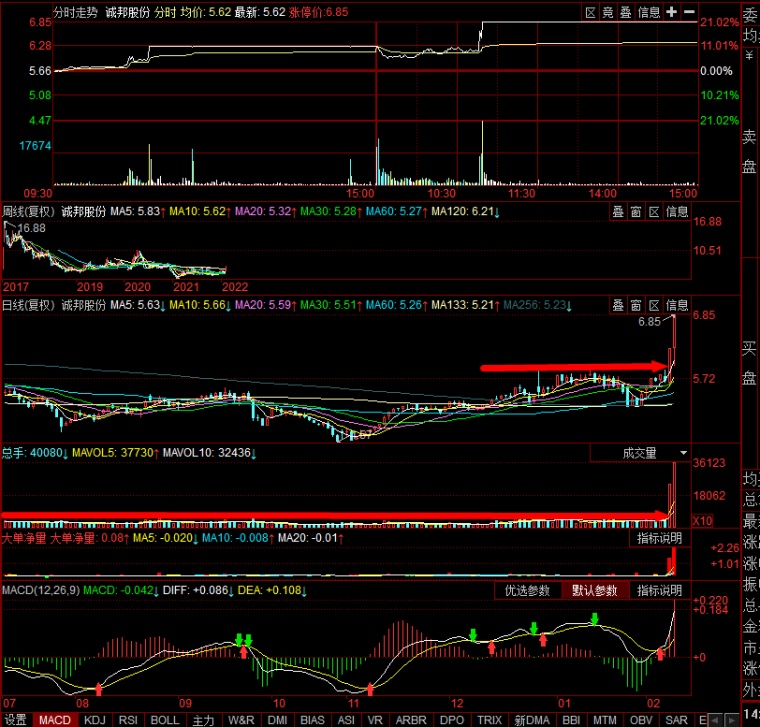Click the 竞 auction icon on intraday chart
The width and height of the screenshot is (760, 727).
coord(607,12)
